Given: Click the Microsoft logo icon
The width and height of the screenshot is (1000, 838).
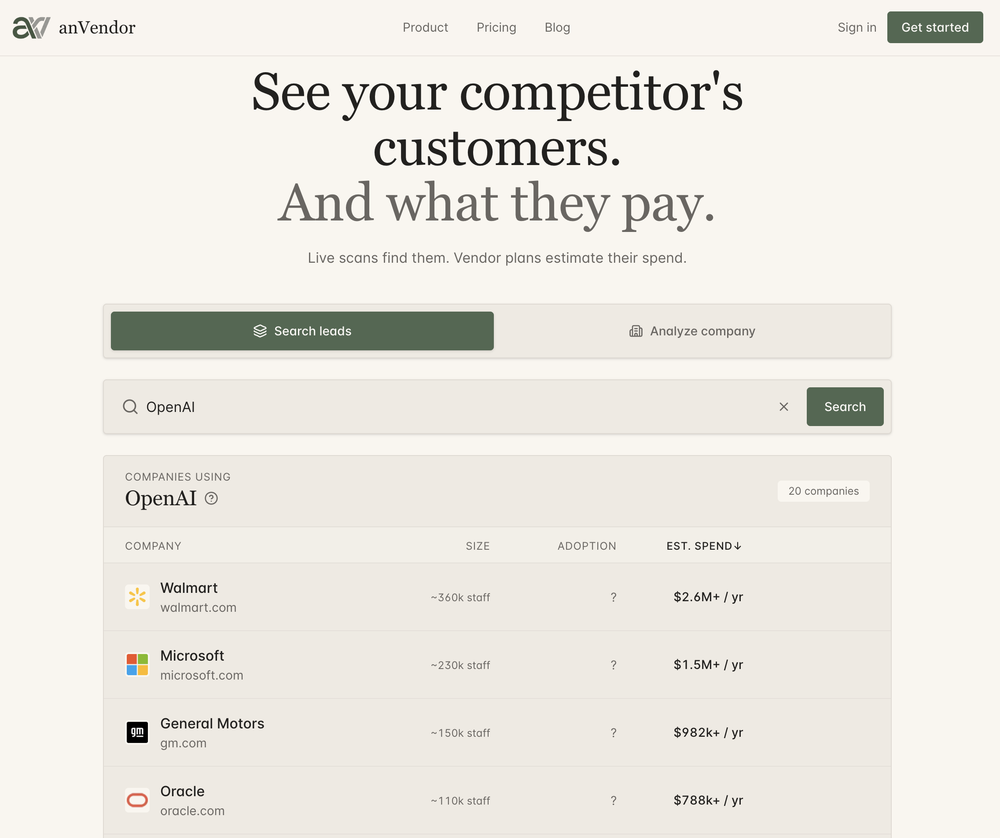Looking at the screenshot, I should 137,665.
